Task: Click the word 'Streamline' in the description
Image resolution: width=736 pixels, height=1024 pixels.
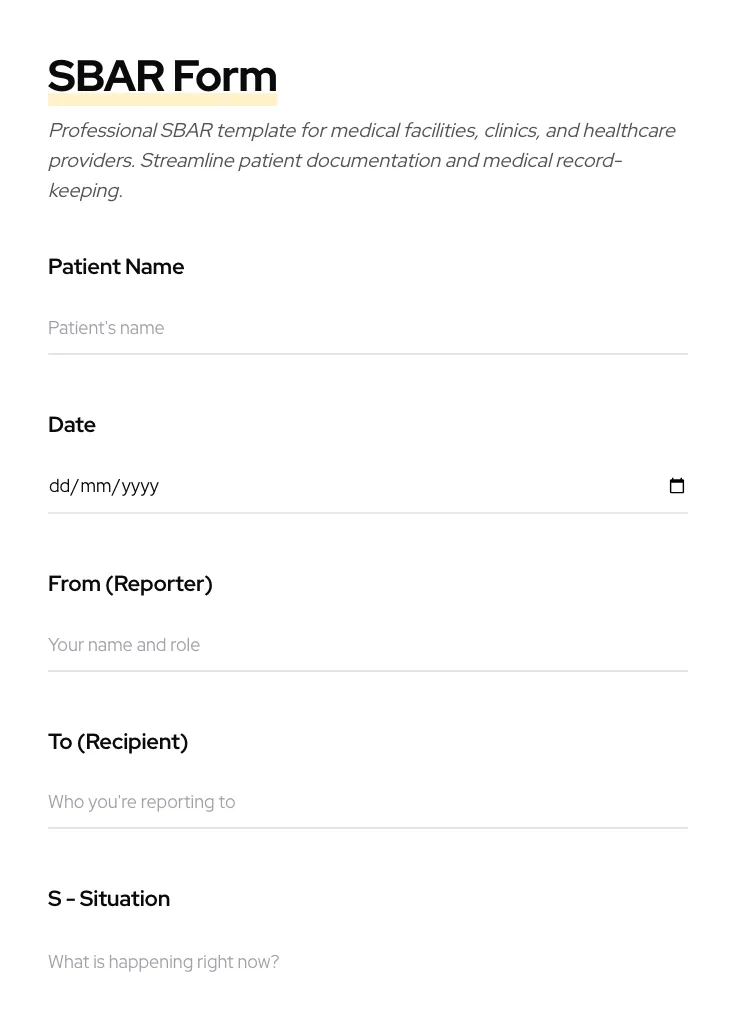Action: click(x=186, y=161)
